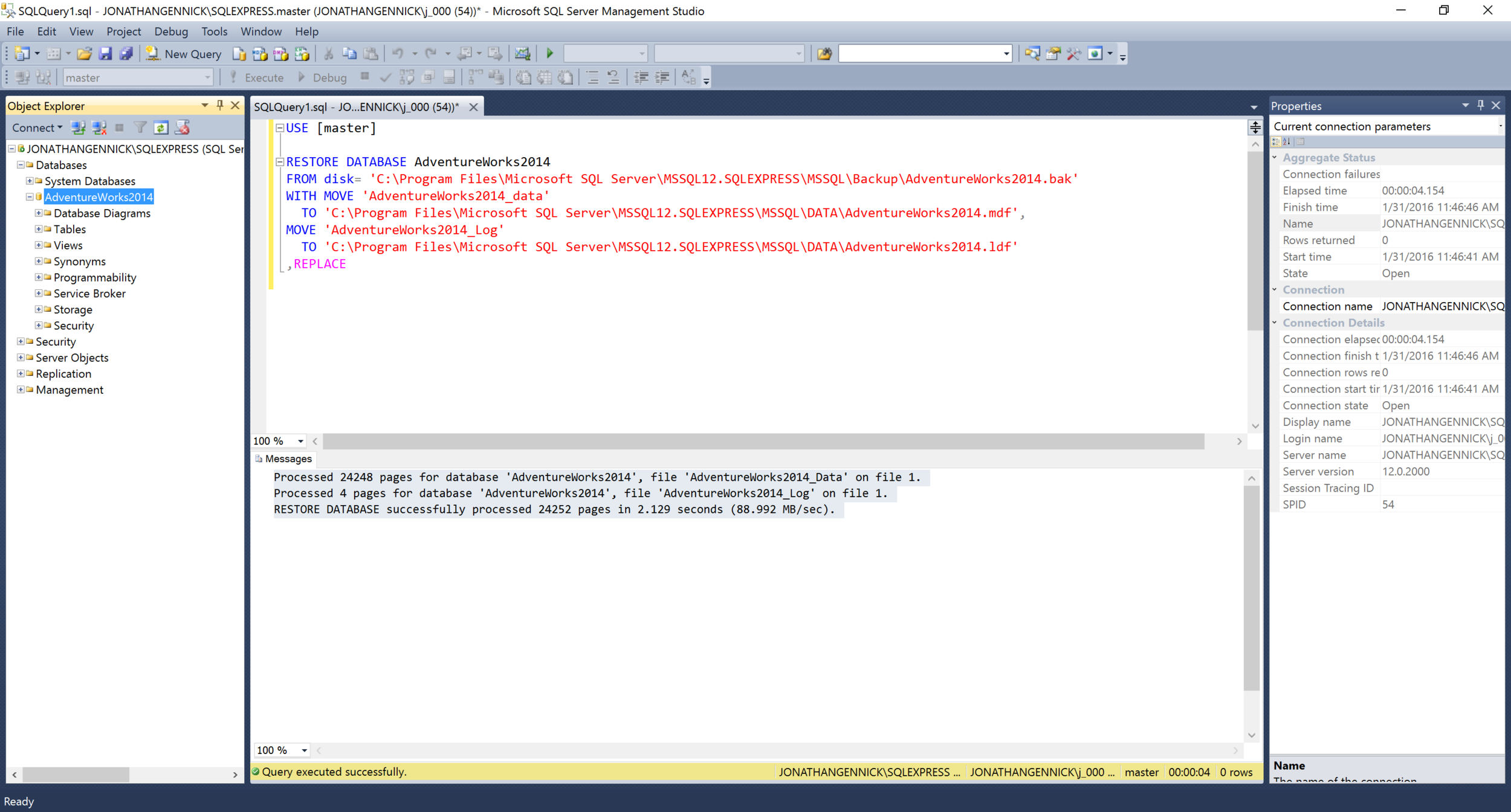Open the Project menu
The height and width of the screenshot is (812, 1511).
(123, 31)
